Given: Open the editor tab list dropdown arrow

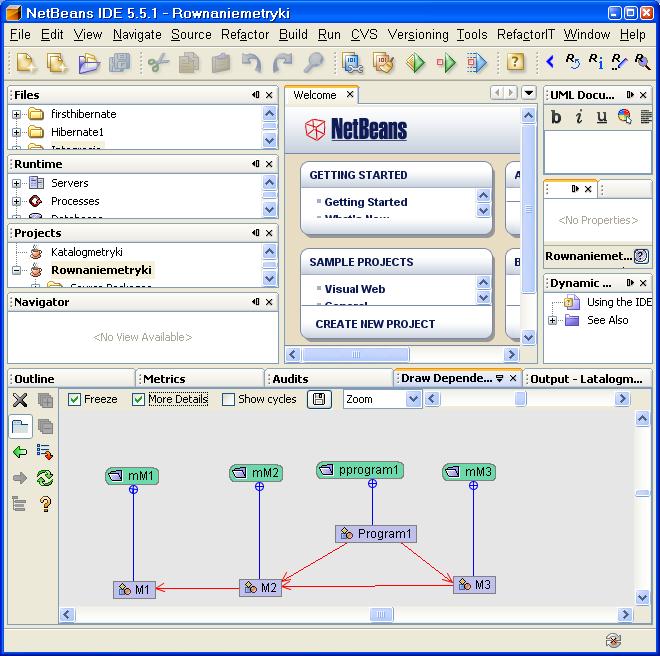Looking at the screenshot, I should tap(529, 92).
